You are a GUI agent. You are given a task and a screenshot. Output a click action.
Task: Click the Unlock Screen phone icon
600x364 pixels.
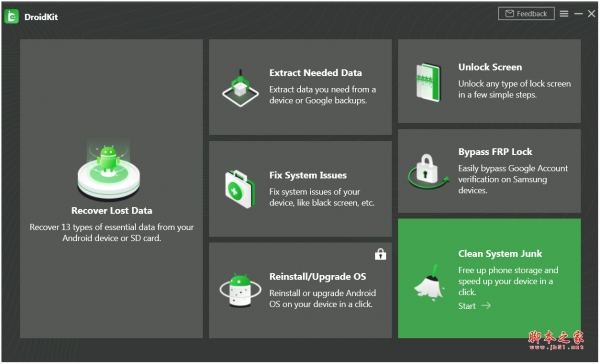428,82
